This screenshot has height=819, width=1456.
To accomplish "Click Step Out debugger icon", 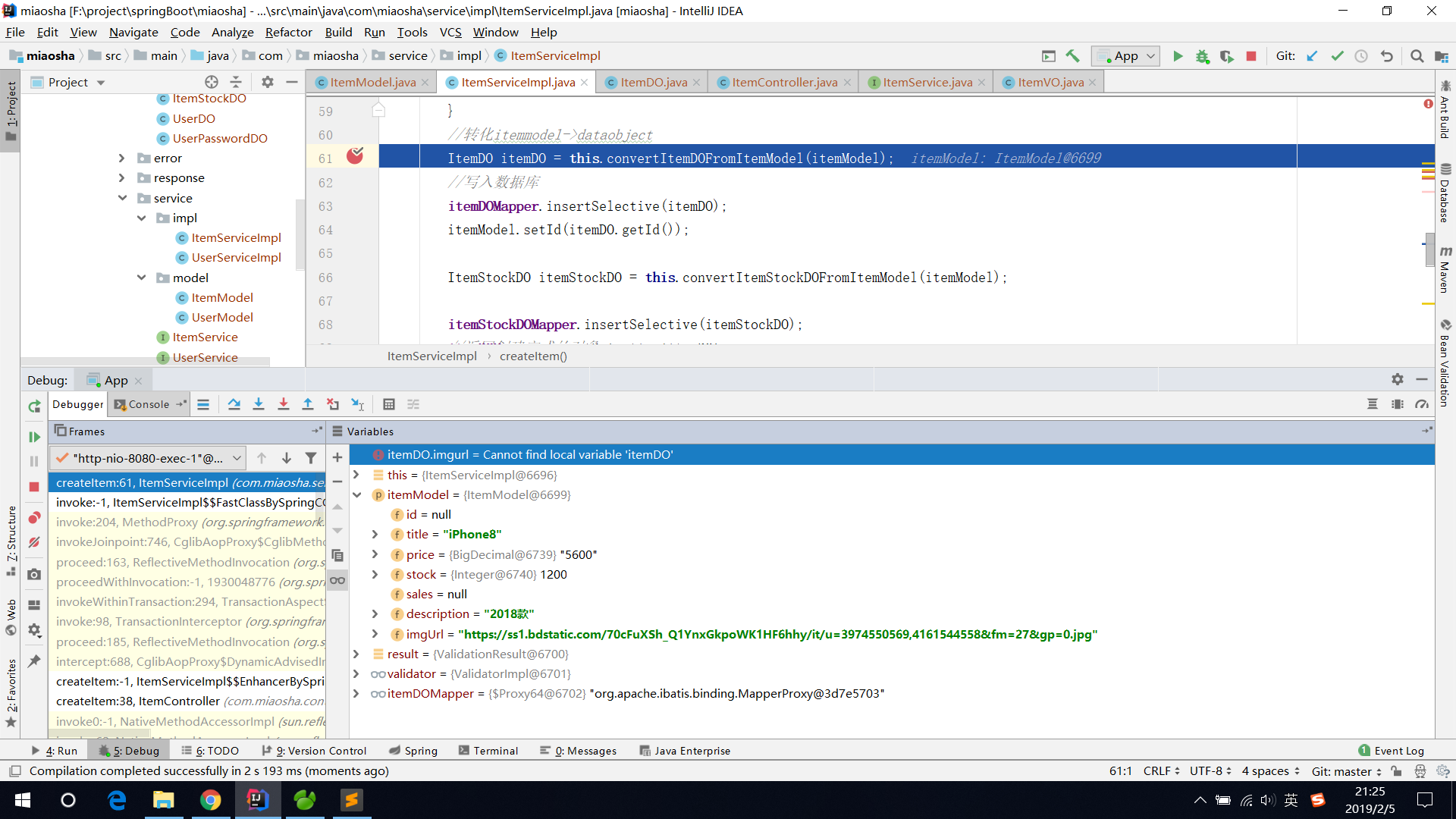I will point(308,404).
